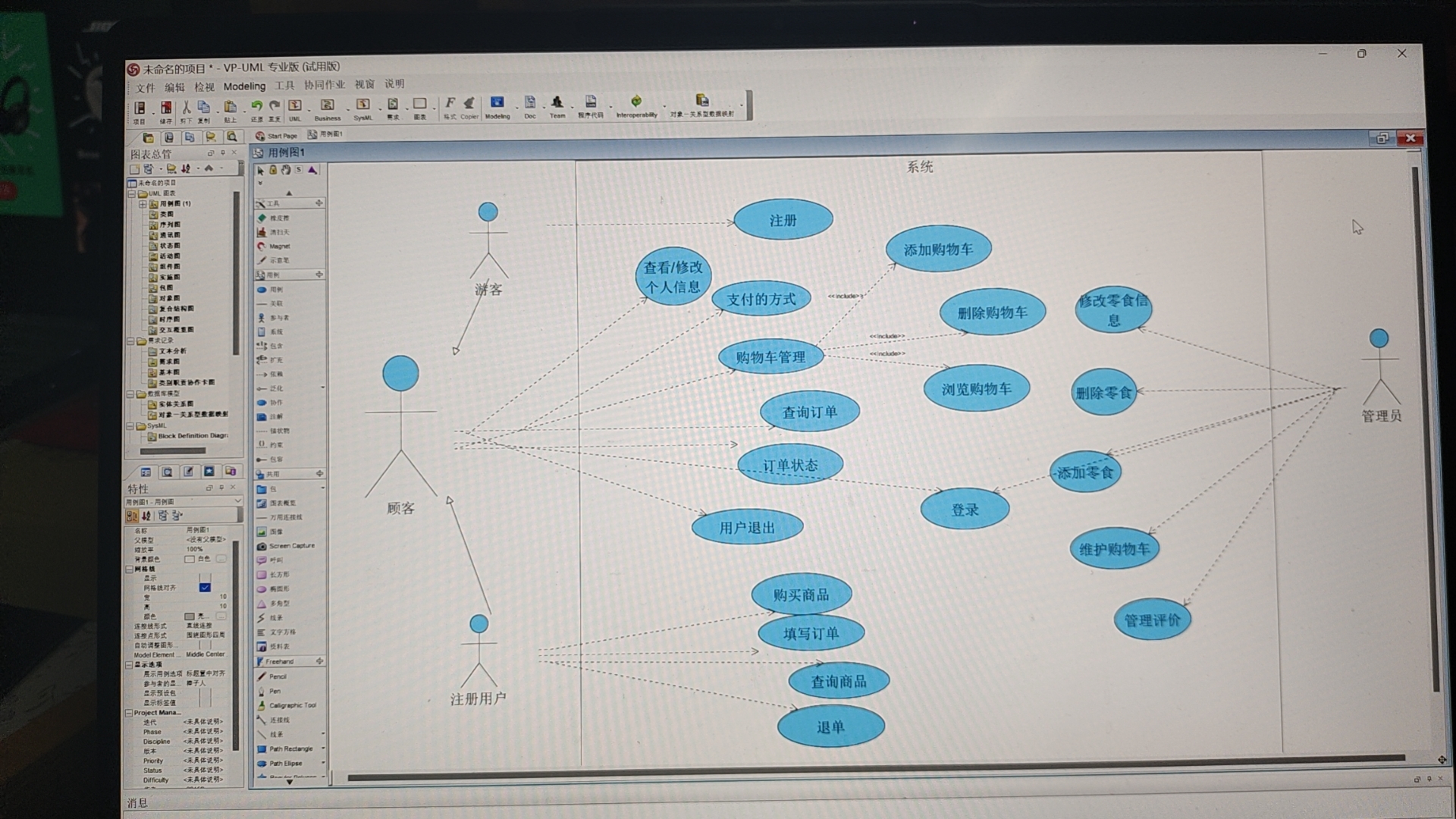The height and width of the screenshot is (819, 1456).
Task: Click the Doc toolbar icon
Action: [529, 105]
